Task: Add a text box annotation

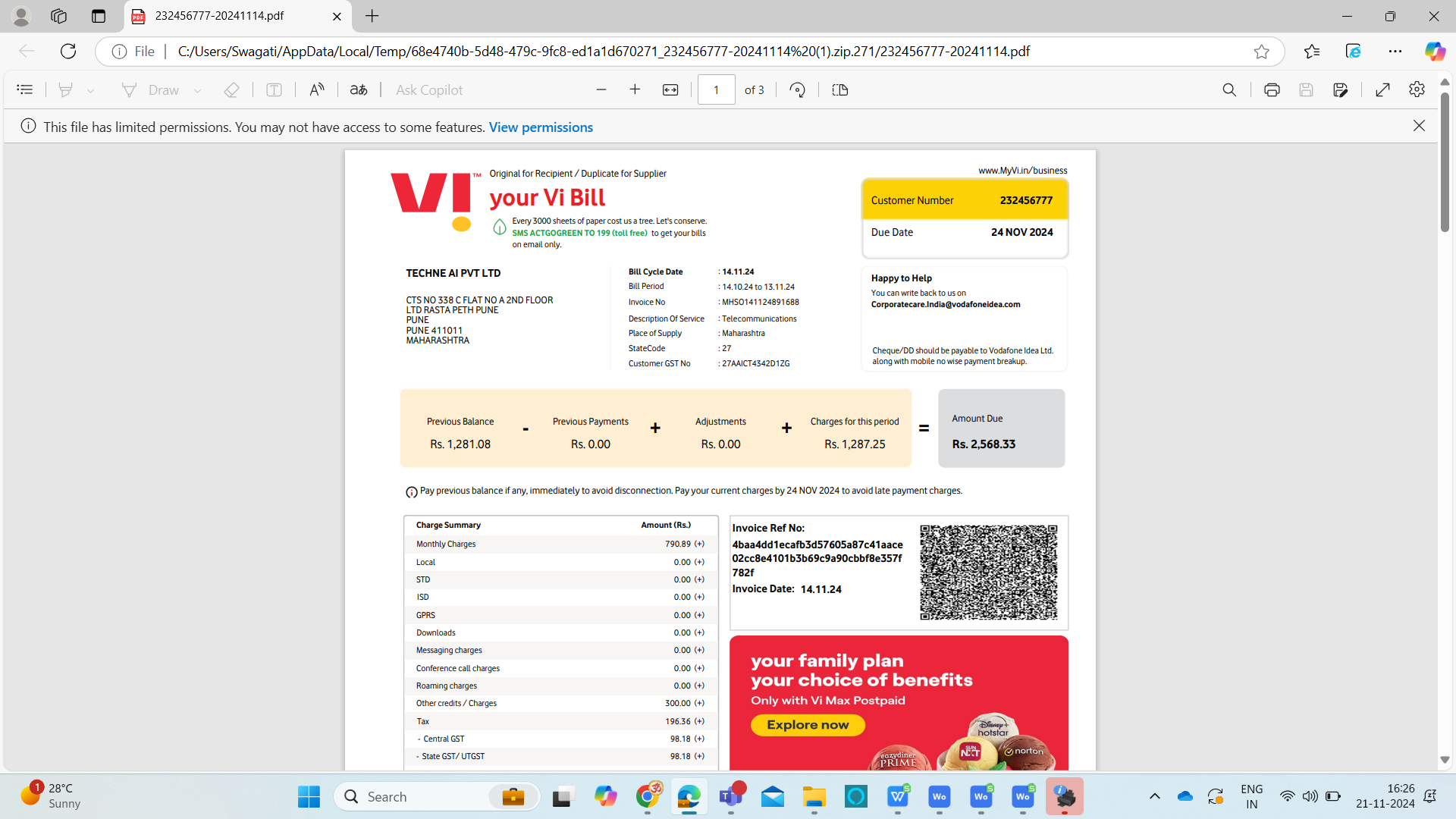Action: click(274, 90)
